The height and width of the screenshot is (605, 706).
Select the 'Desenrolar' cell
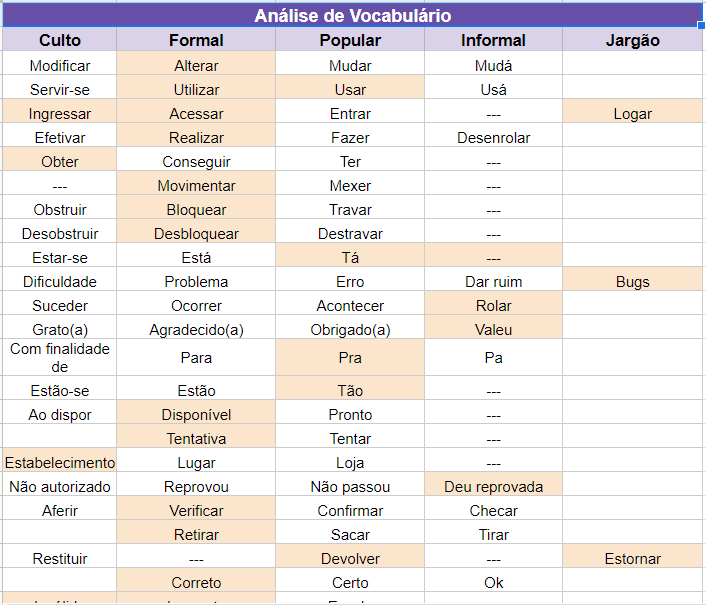(x=493, y=138)
